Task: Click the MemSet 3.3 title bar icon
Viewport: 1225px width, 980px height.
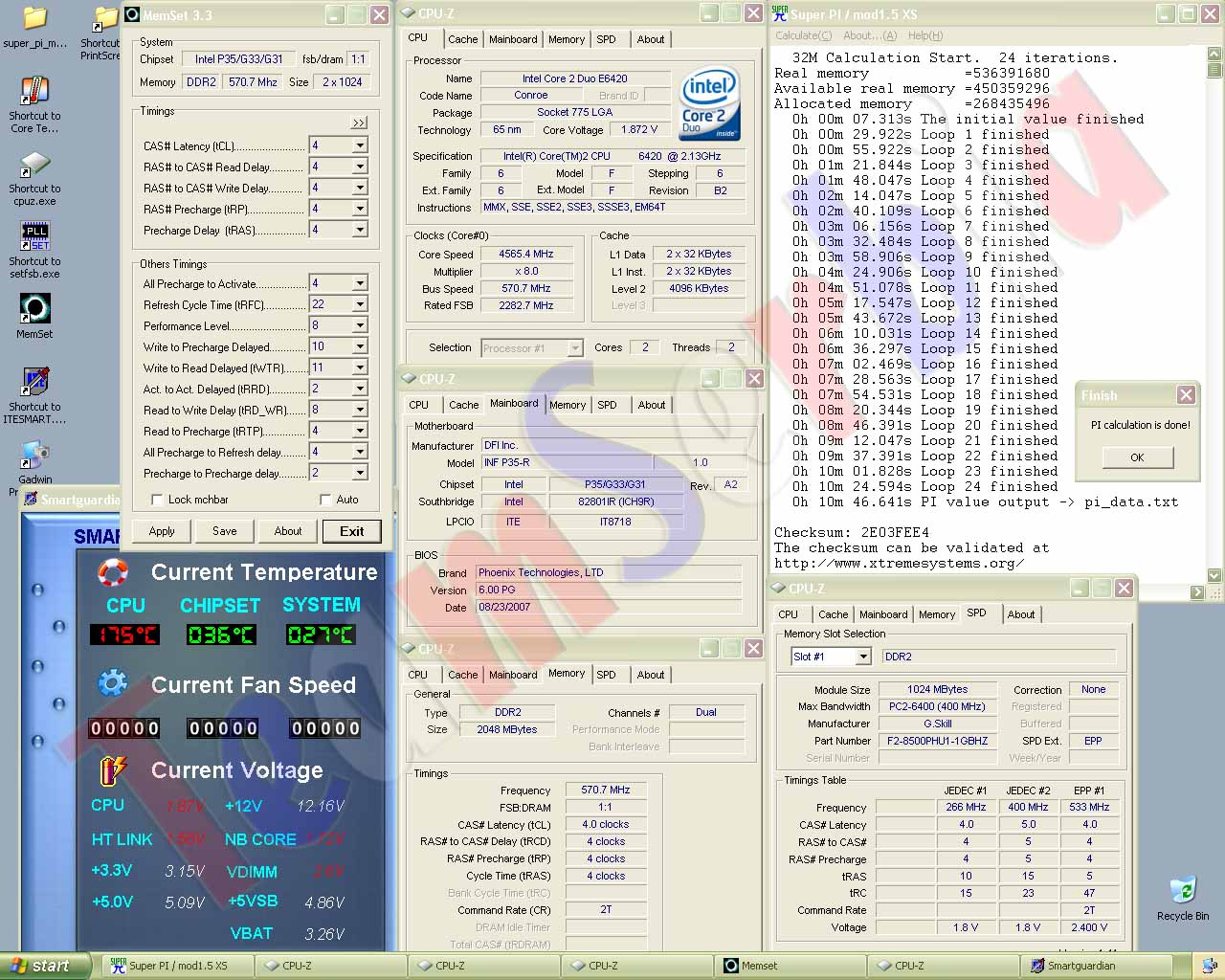Action: tap(131, 14)
